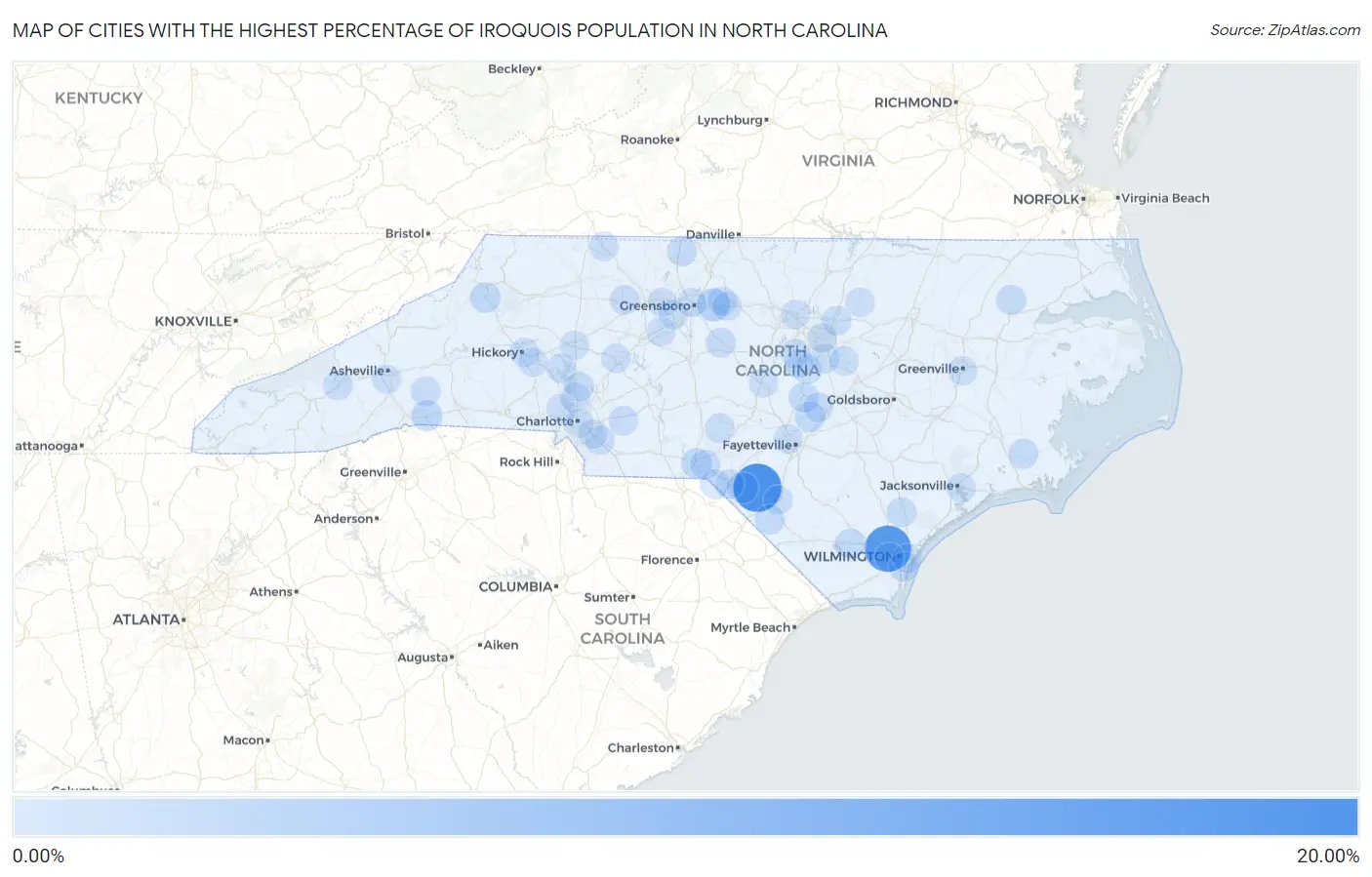The width and height of the screenshot is (1372, 877).
Task: Click the Virginia Beach label
Action: tap(1165, 198)
